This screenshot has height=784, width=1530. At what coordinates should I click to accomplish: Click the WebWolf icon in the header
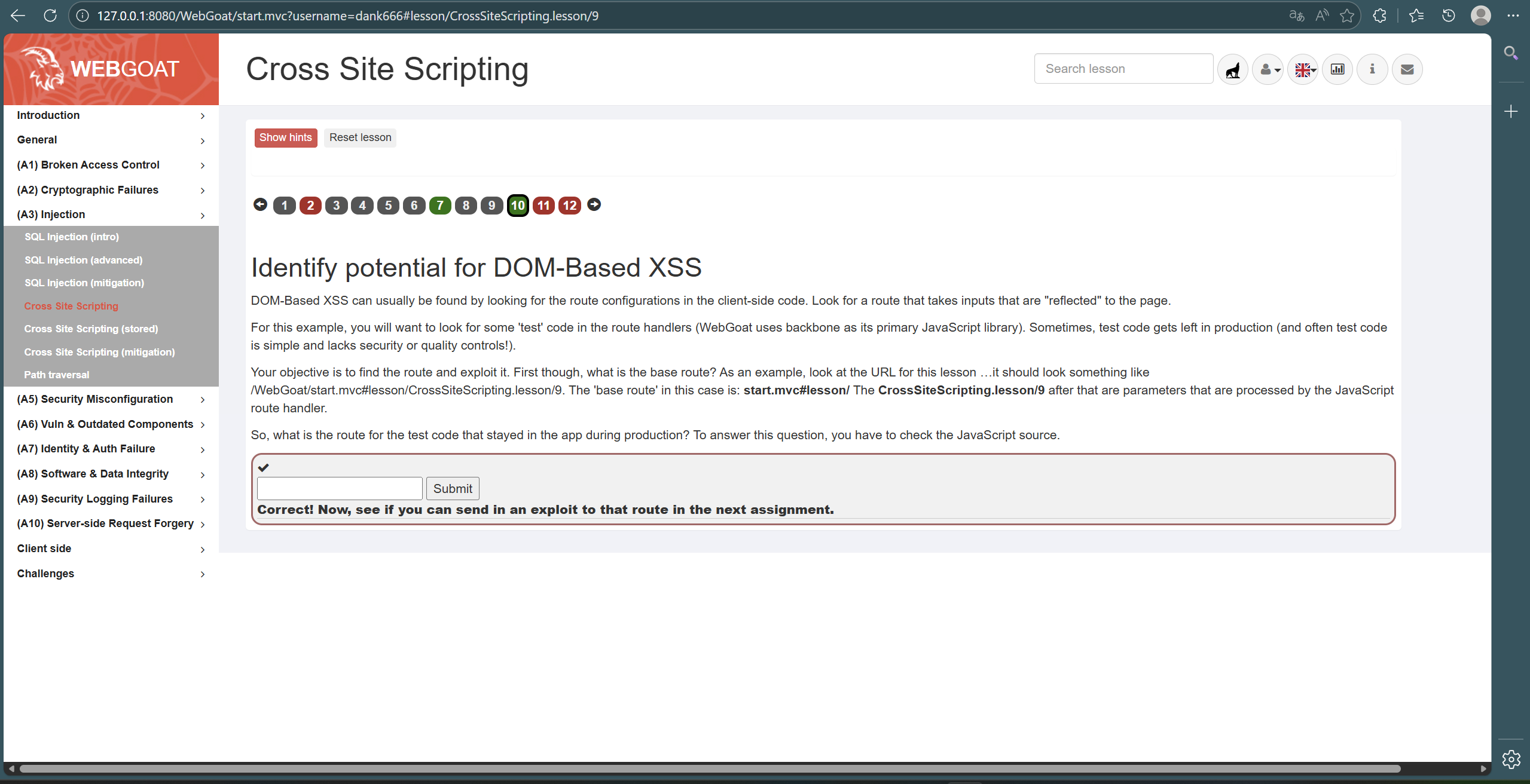point(1232,70)
